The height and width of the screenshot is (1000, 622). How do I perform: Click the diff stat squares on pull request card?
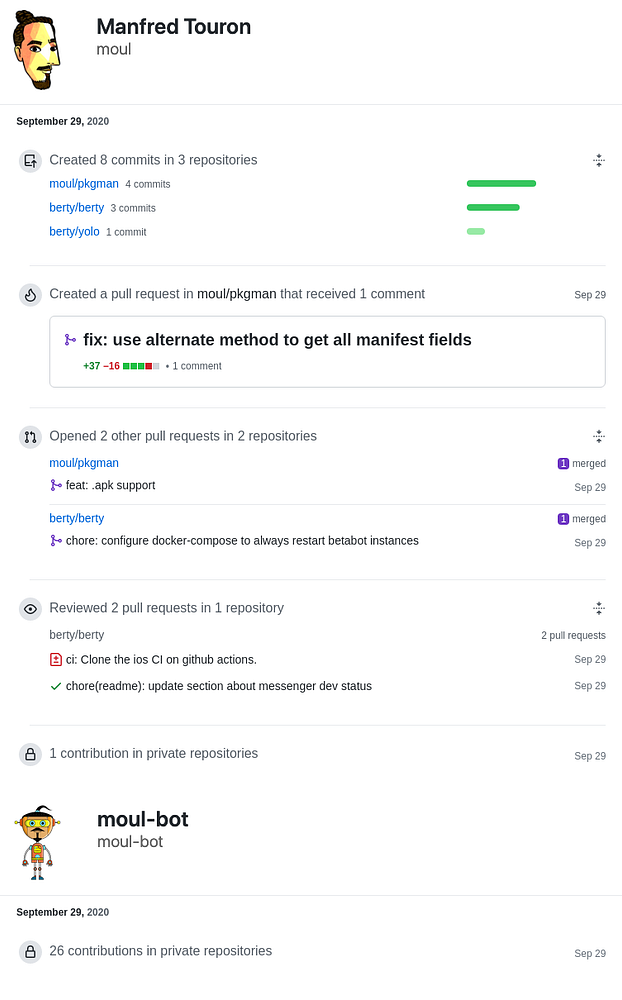click(x=141, y=366)
